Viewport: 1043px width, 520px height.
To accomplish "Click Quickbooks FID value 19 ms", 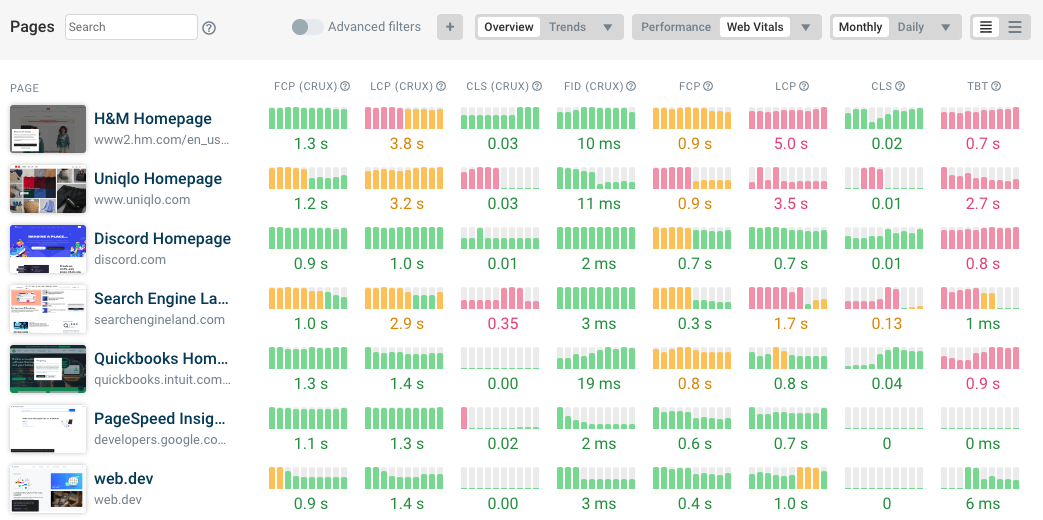I will click(x=599, y=384).
